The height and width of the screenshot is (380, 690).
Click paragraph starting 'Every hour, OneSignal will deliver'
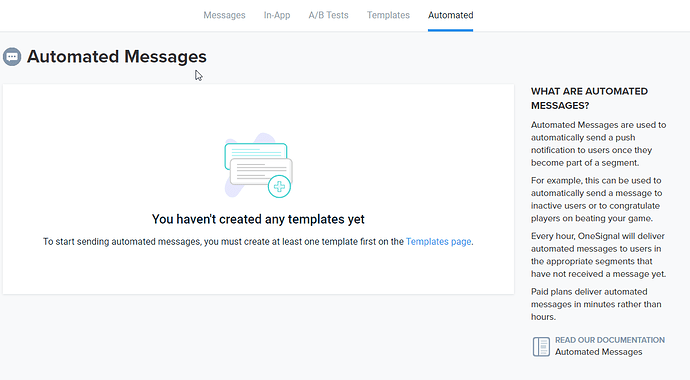598,255
